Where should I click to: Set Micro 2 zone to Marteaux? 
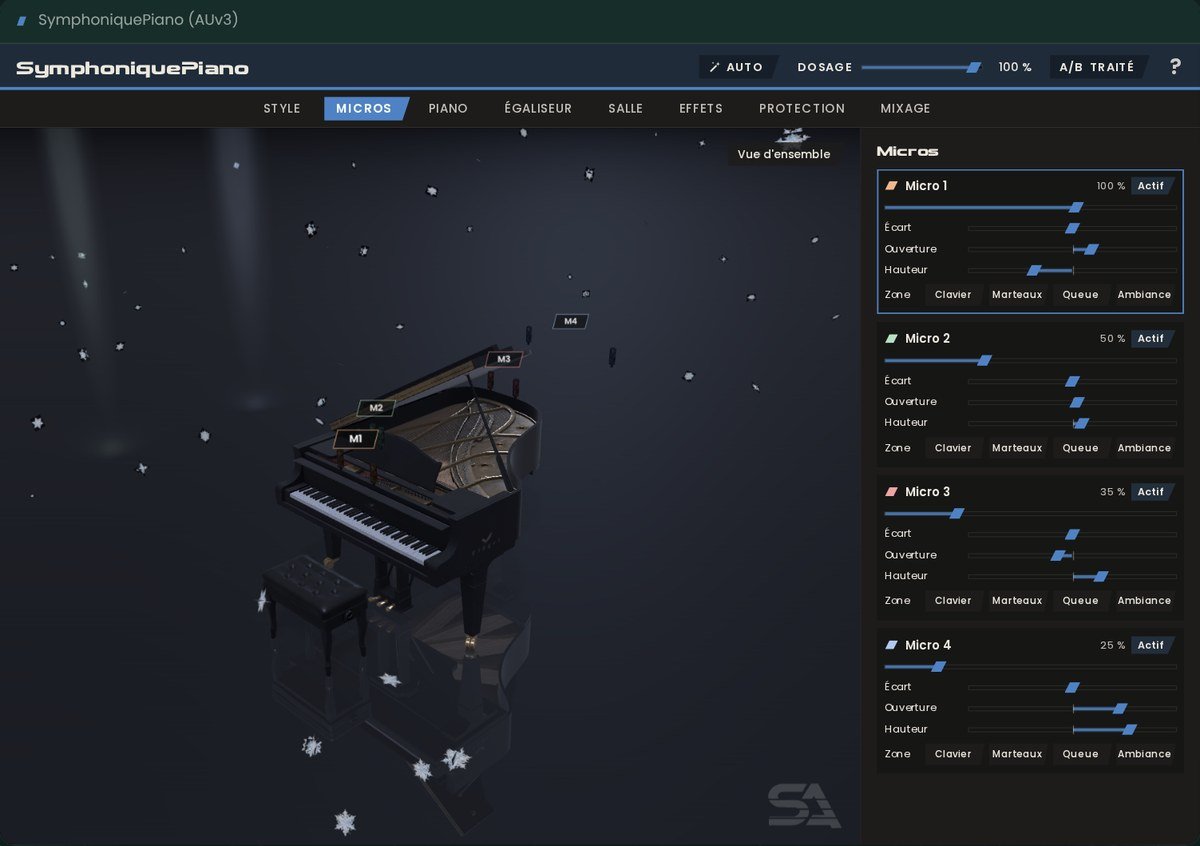pos(1017,448)
